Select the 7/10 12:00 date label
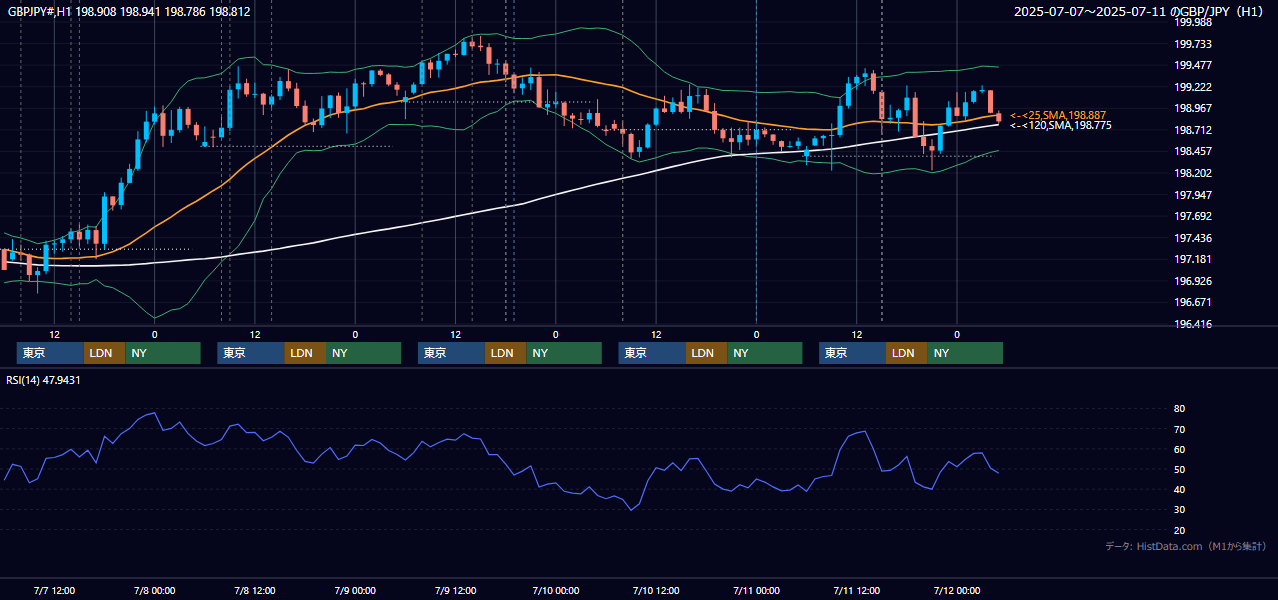1278x600 pixels. tap(655, 590)
